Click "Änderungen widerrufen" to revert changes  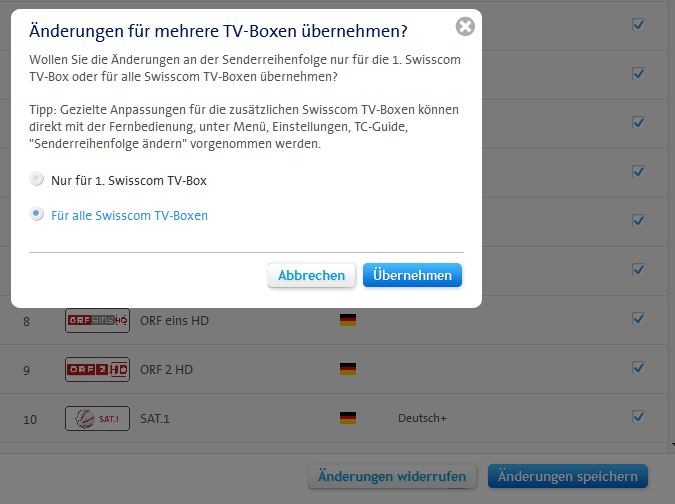(x=392, y=476)
